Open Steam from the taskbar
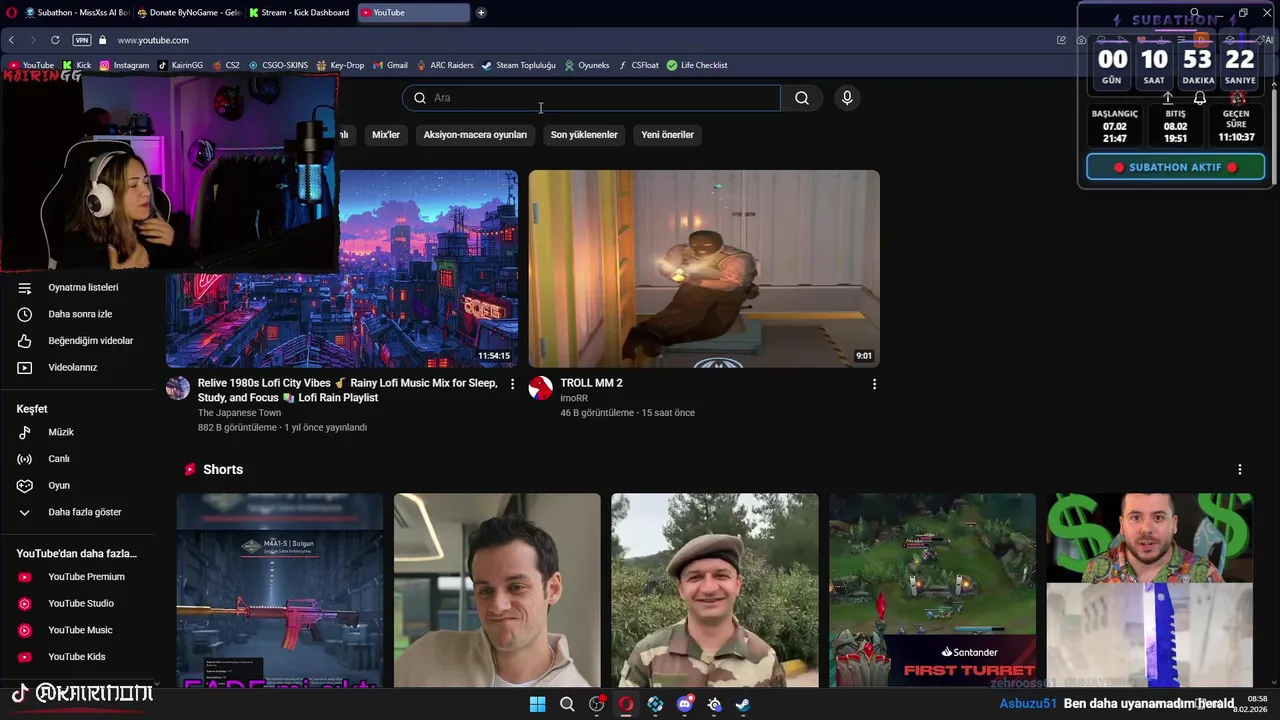Image resolution: width=1280 pixels, height=720 pixels. [743, 704]
